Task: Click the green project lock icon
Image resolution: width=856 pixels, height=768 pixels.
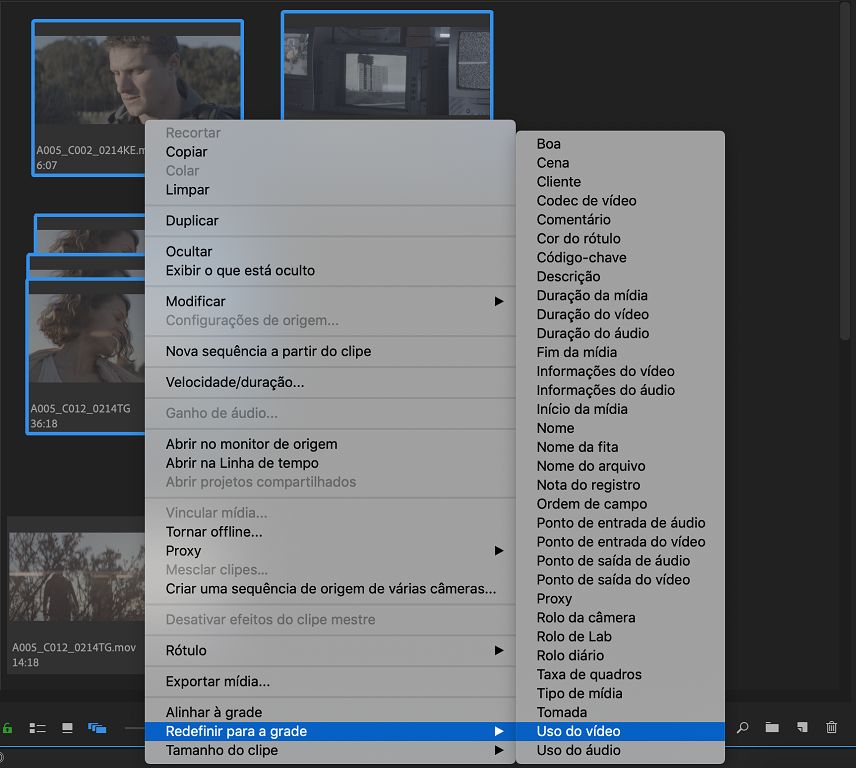Action: [6, 728]
